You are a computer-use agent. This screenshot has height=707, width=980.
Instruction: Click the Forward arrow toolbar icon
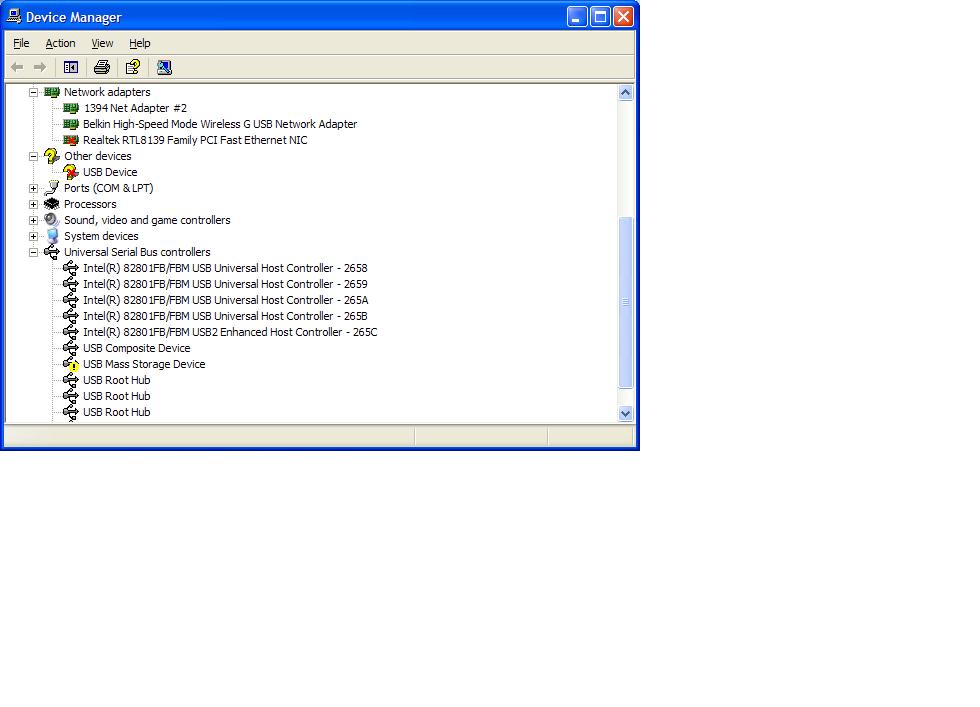[x=40, y=67]
